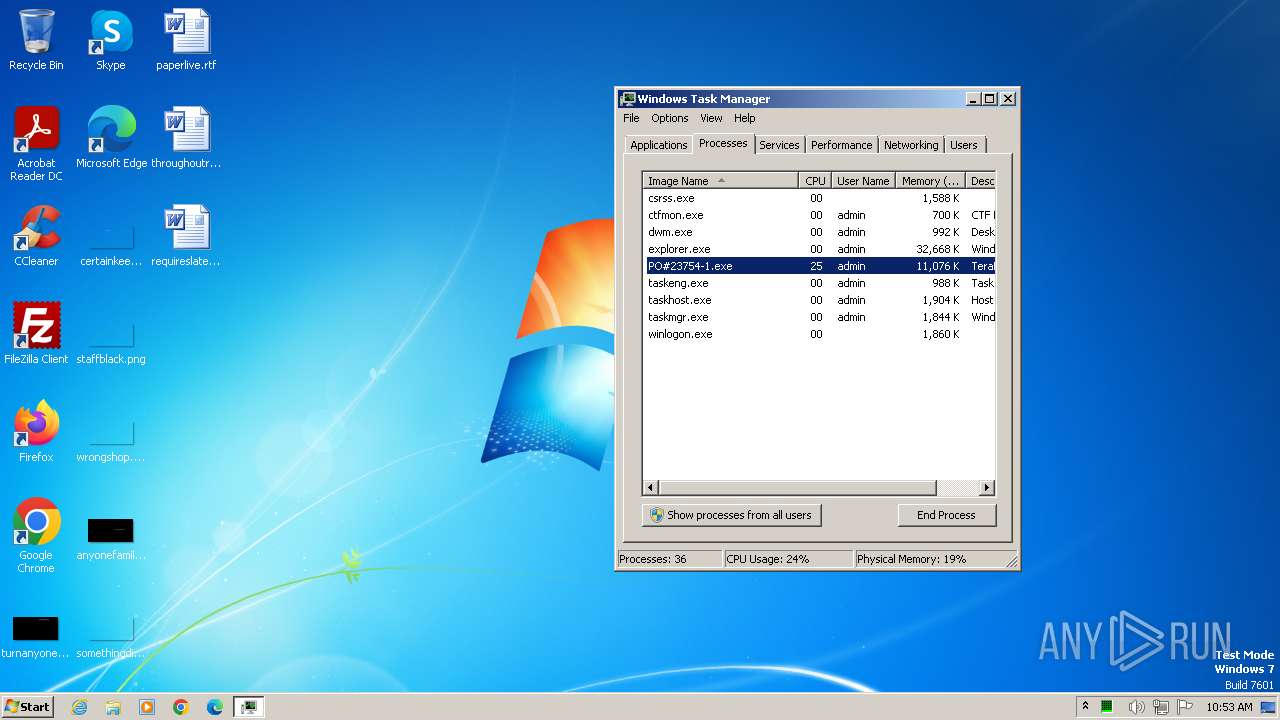
Task: Select the ctfmon.exe process row
Action: (819, 215)
